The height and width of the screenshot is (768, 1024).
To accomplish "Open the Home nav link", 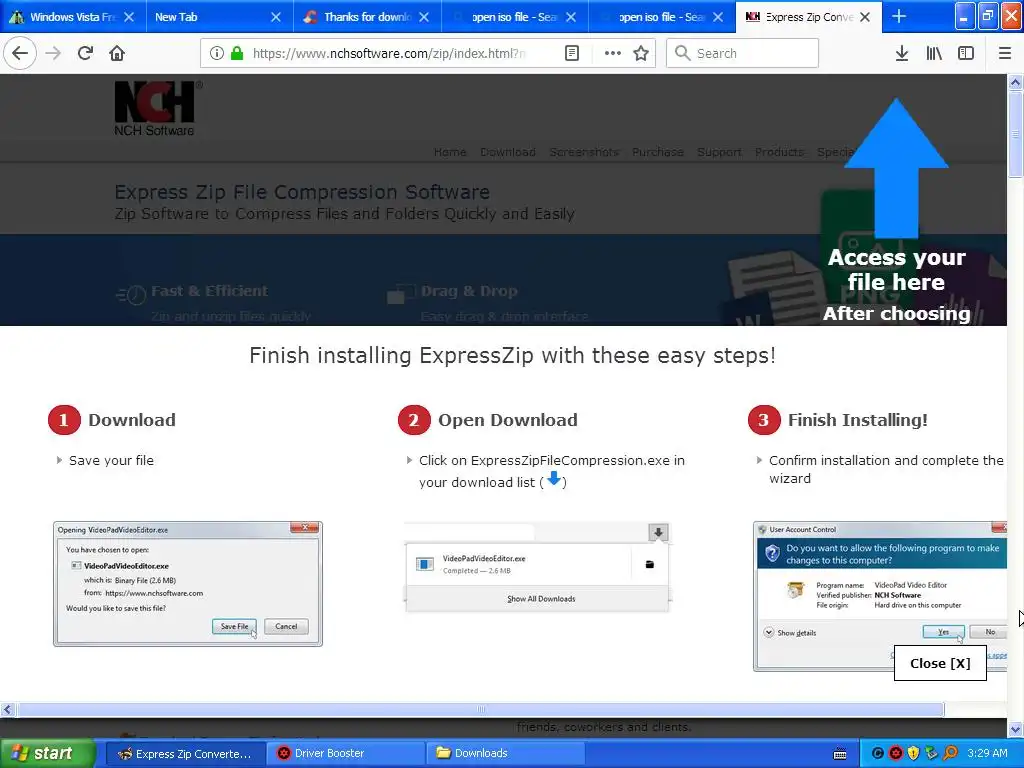I will pyautogui.click(x=450, y=152).
